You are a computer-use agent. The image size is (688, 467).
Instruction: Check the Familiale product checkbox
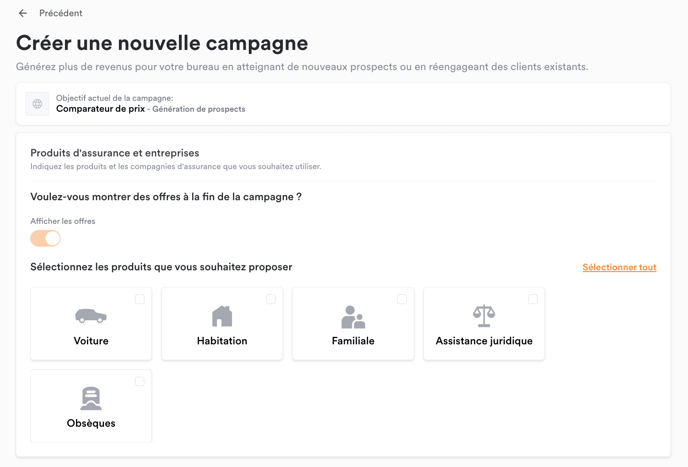click(x=402, y=299)
